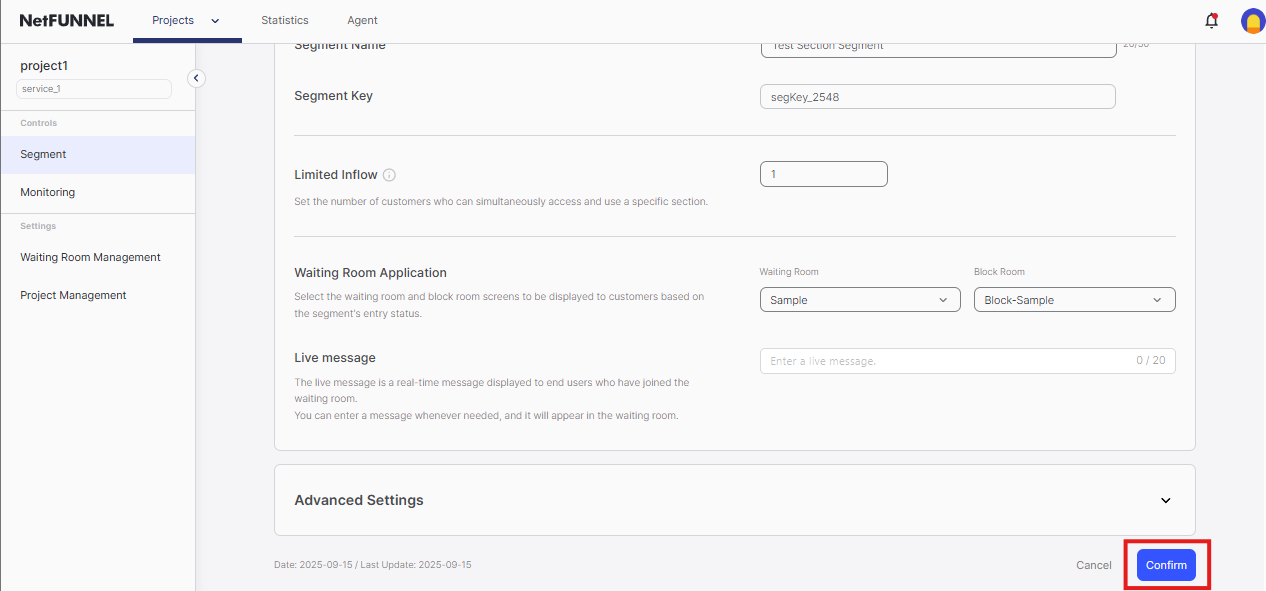Switch to the Statistics tab
1266x591 pixels.
[285, 20]
